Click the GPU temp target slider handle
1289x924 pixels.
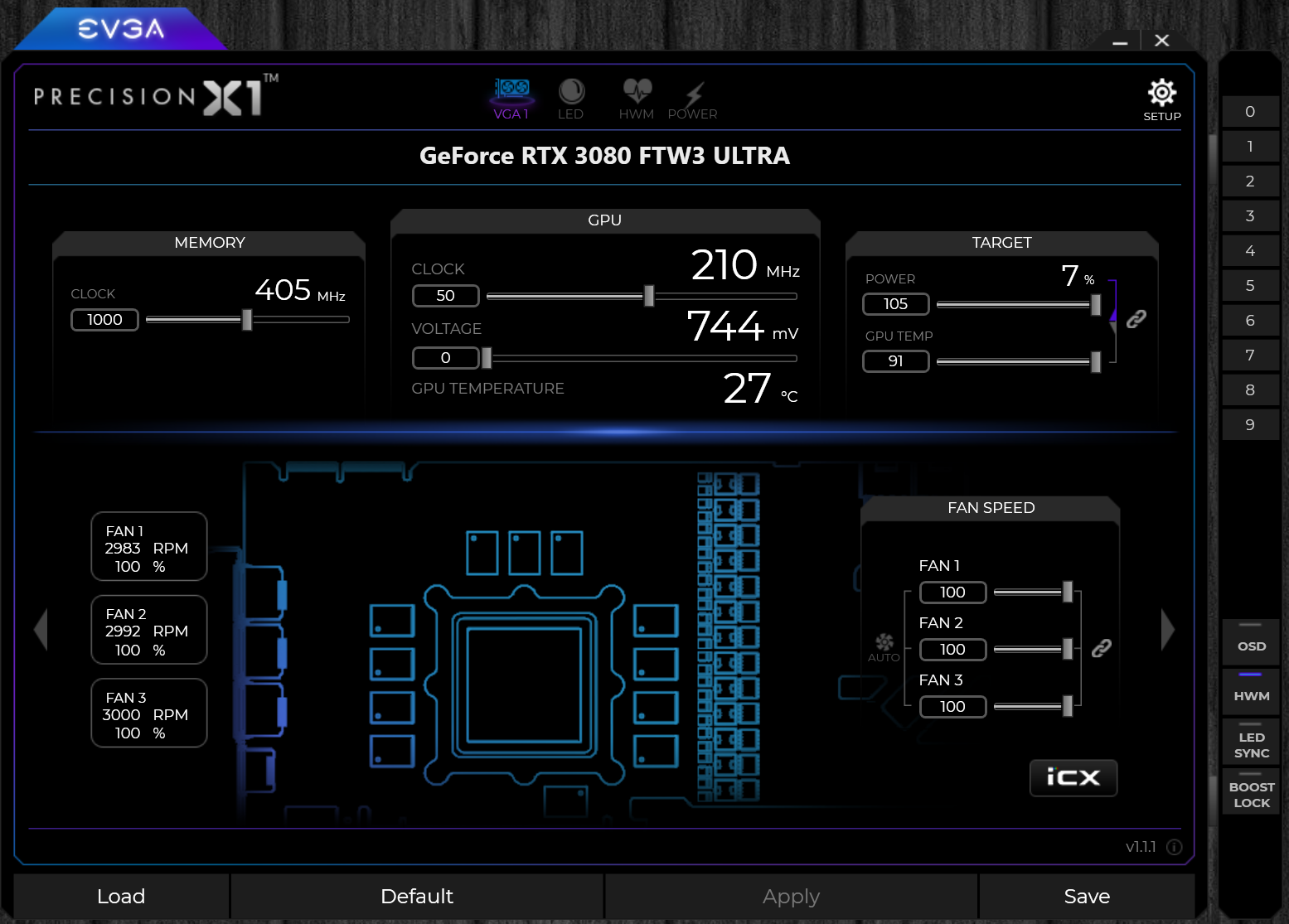point(1096,362)
